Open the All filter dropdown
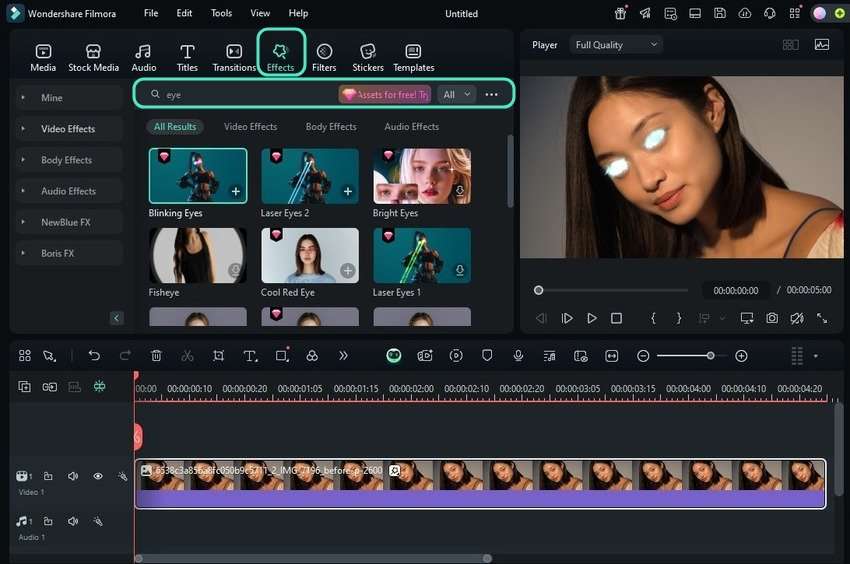This screenshot has height=564, width=850. (x=457, y=94)
